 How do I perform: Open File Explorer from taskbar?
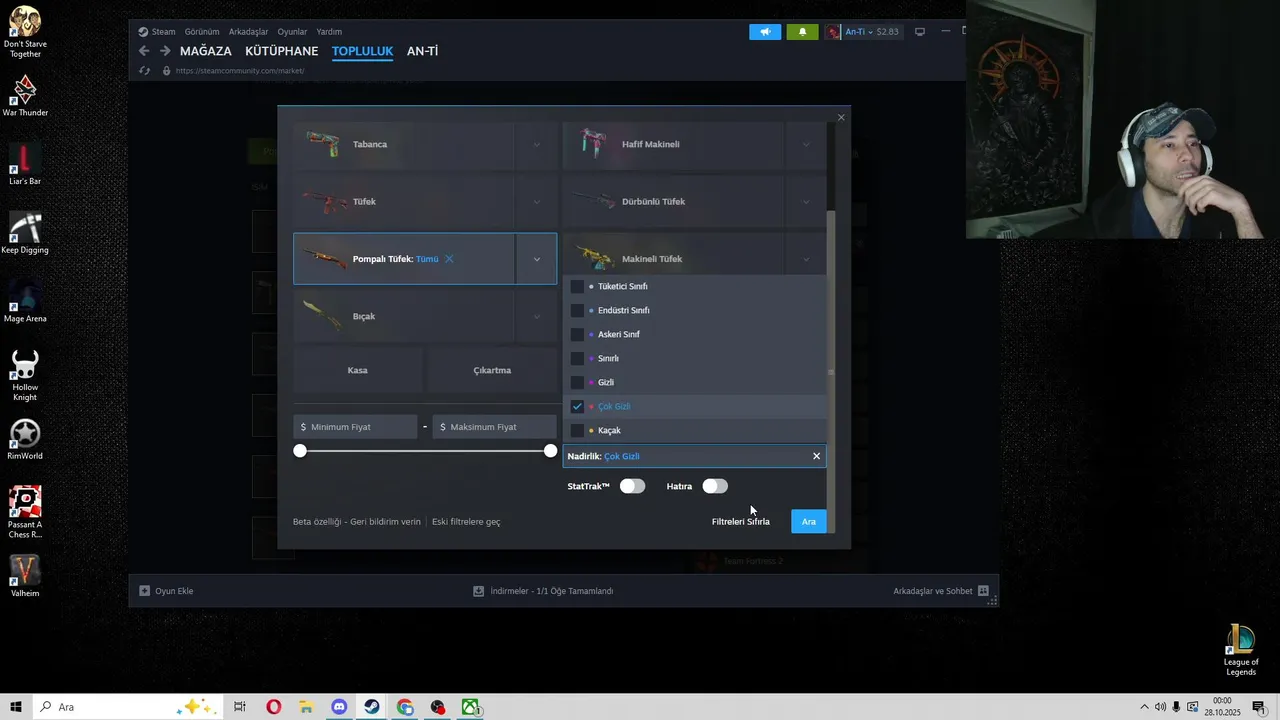pos(306,707)
